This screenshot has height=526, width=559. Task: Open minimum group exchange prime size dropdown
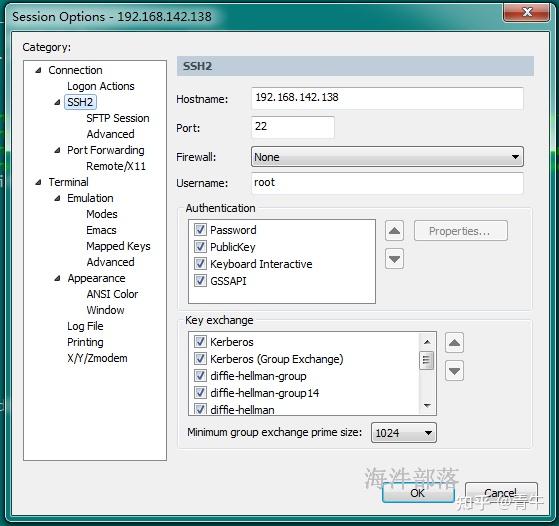click(404, 433)
